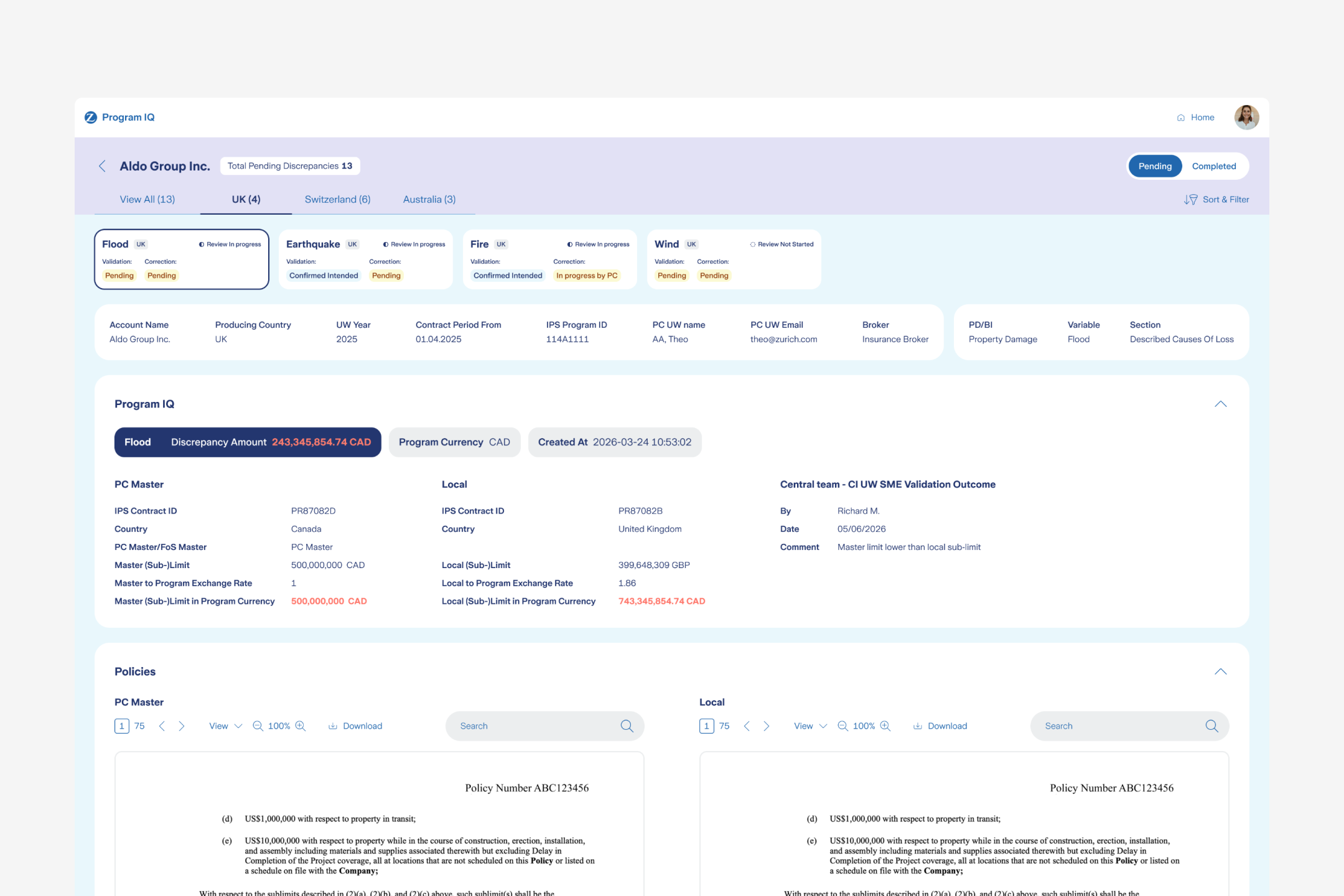Select the View All (13) tab
The width and height of the screenshot is (1344, 896).
pyautogui.click(x=147, y=200)
